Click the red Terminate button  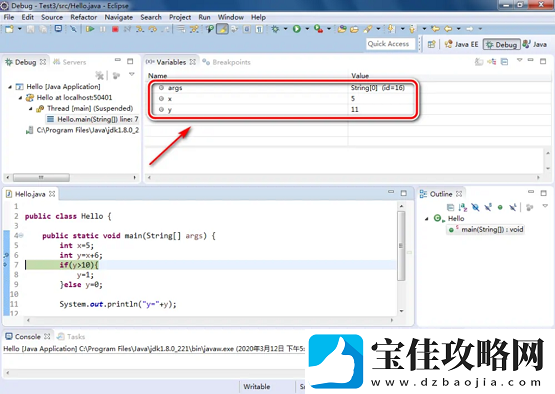(115, 29)
